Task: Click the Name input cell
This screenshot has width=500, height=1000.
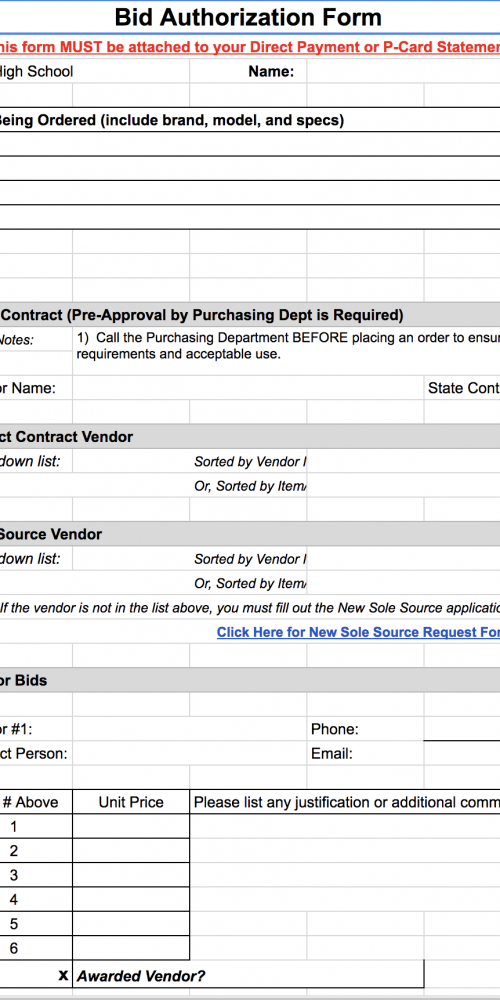Action: 403,71
